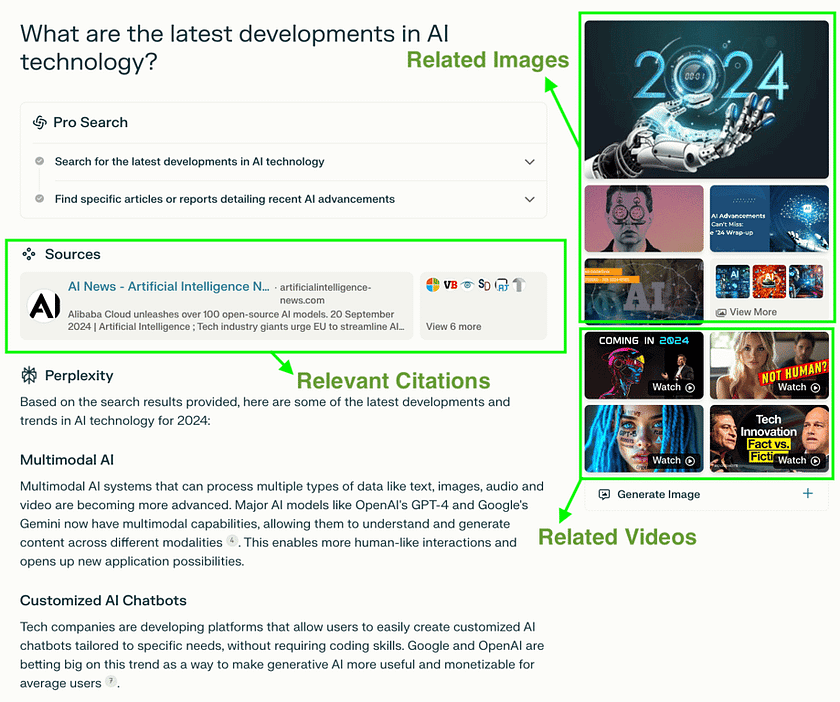Click the Generate Image label
Image resolution: width=840 pixels, height=702 pixels.
tap(658, 494)
